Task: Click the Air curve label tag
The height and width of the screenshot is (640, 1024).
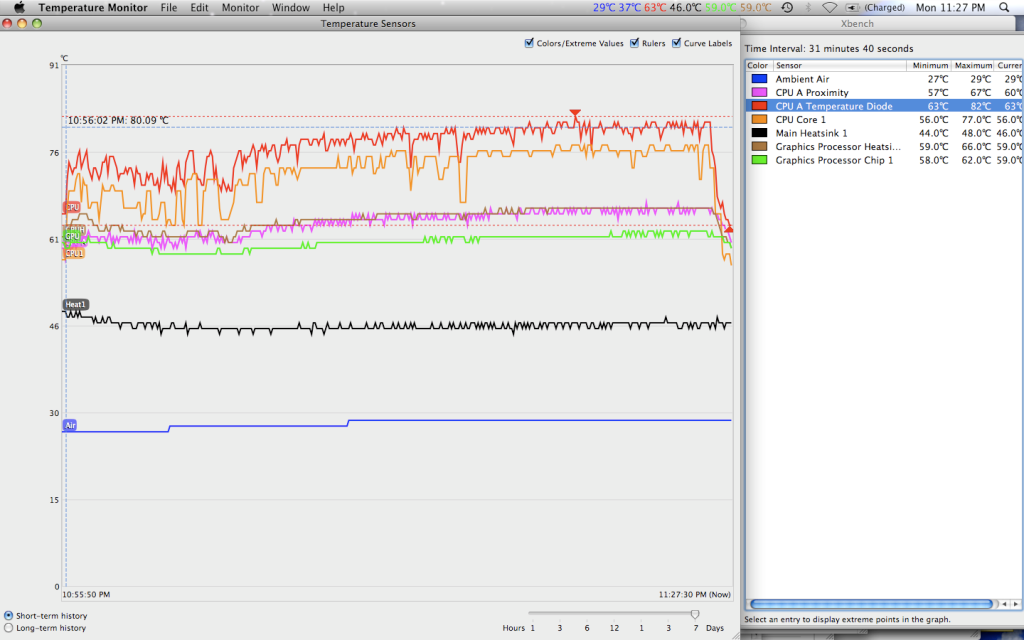Action: pos(70,425)
